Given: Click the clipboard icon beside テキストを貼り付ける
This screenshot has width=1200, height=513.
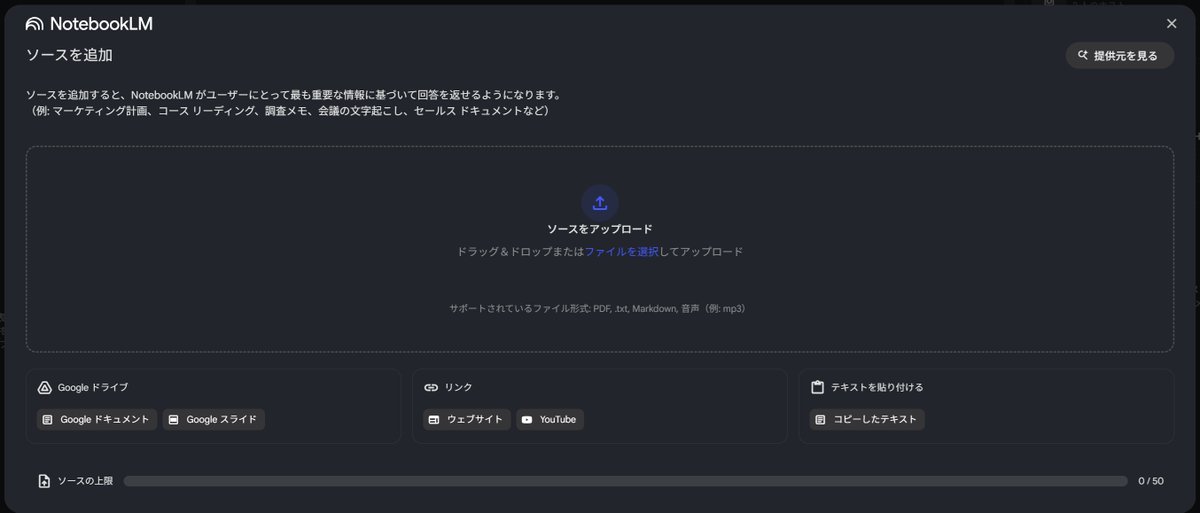Looking at the screenshot, I should point(817,387).
